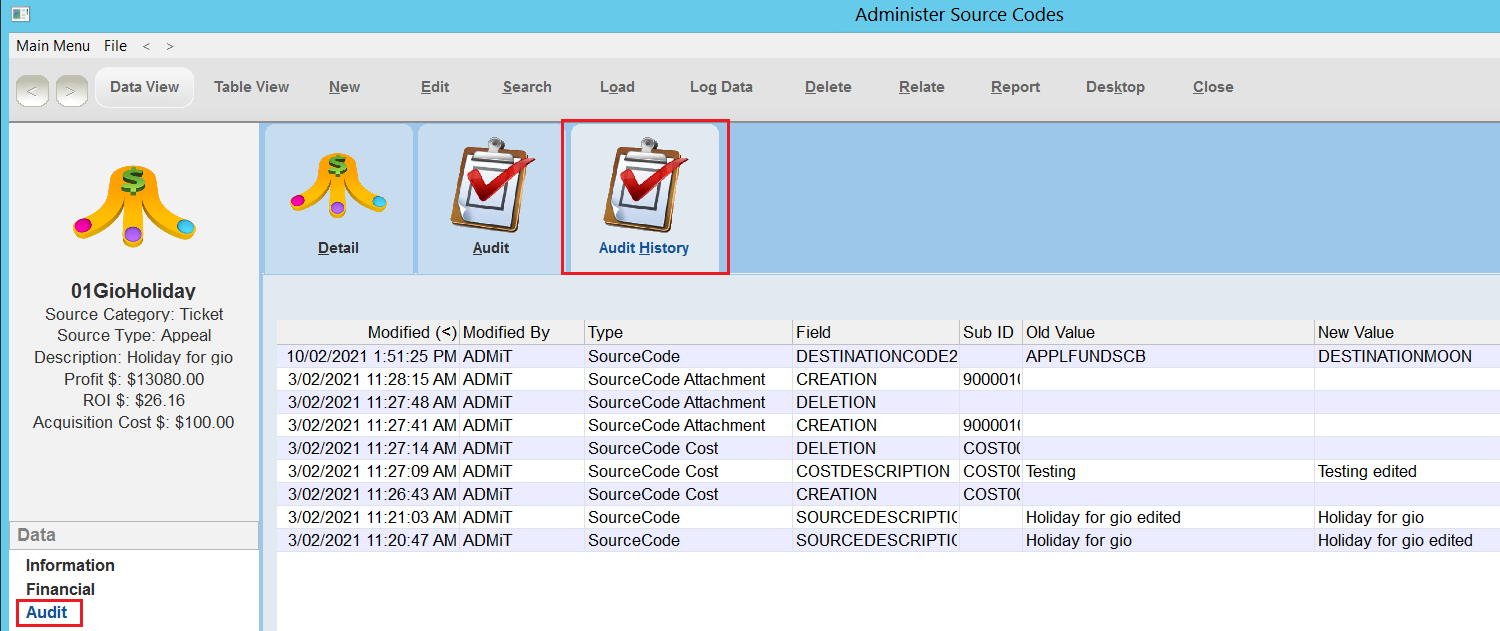Click the Relate toolbar button

tap(922, 87)
